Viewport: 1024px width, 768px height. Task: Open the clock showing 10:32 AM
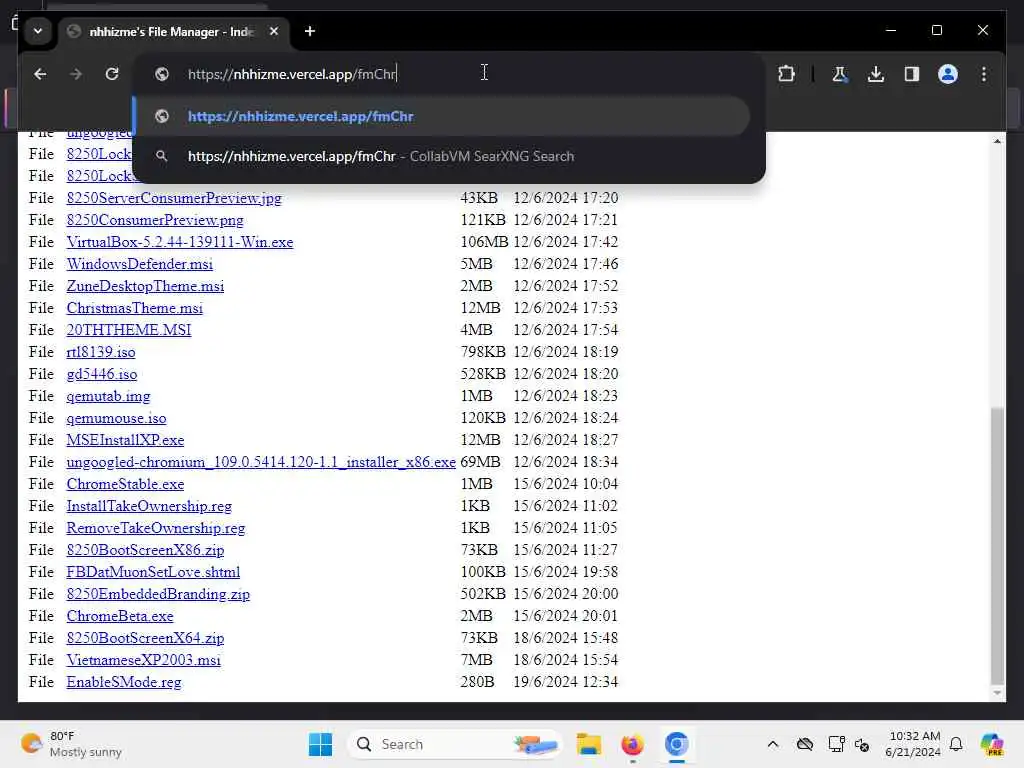pos(913,744)
